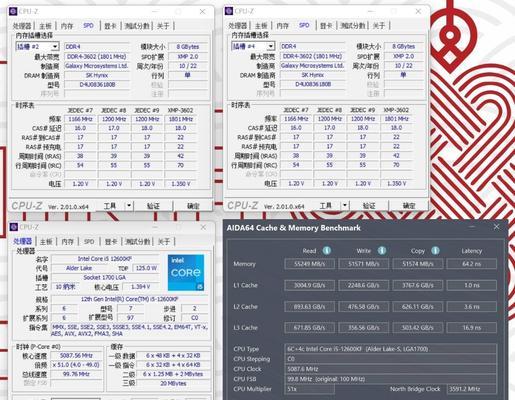Close the slot #4 CPU-Z window
The height and width of the screenshot is (400, 515).
click(418, 11)
